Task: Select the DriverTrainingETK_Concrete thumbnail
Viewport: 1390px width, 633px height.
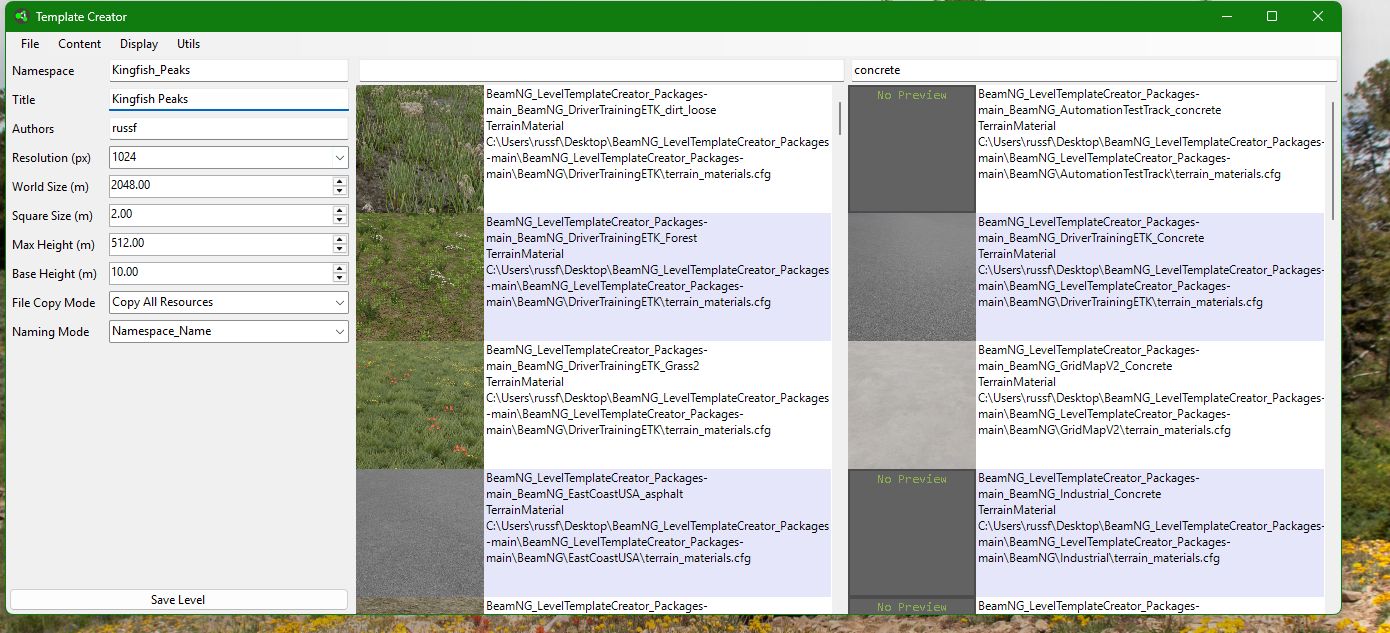Action: point(912,277)
